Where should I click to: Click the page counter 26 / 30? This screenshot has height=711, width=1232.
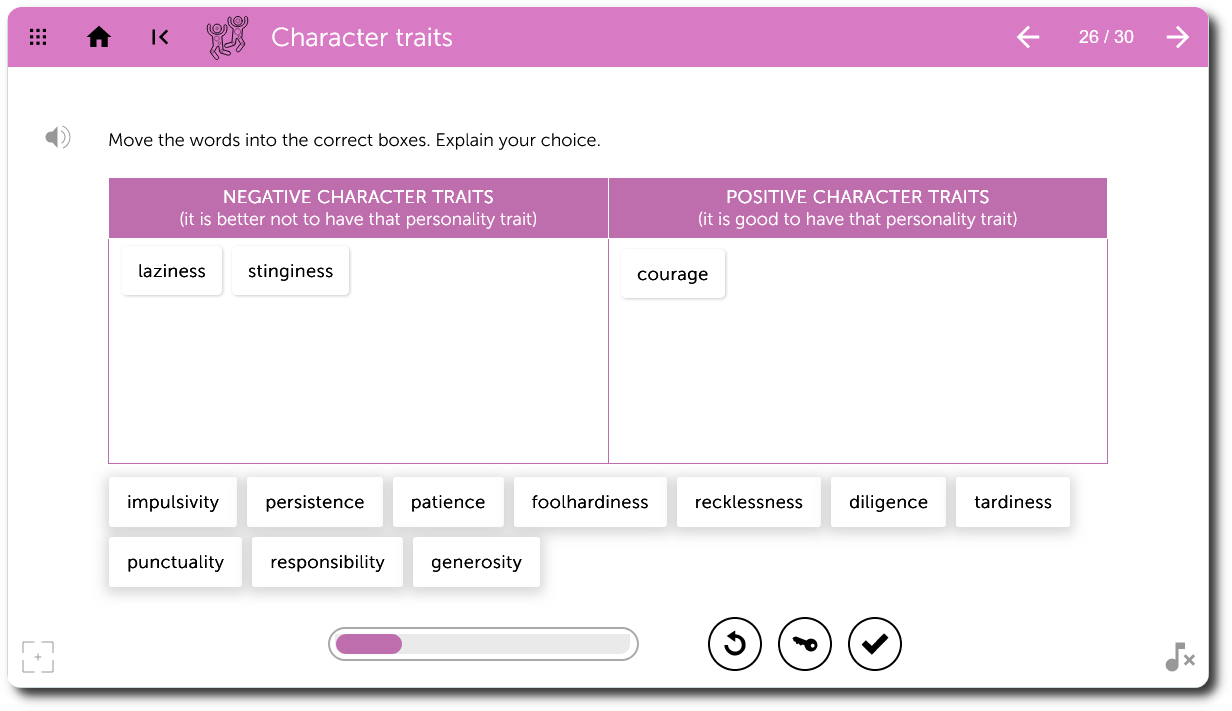[x=1106, y=38]
